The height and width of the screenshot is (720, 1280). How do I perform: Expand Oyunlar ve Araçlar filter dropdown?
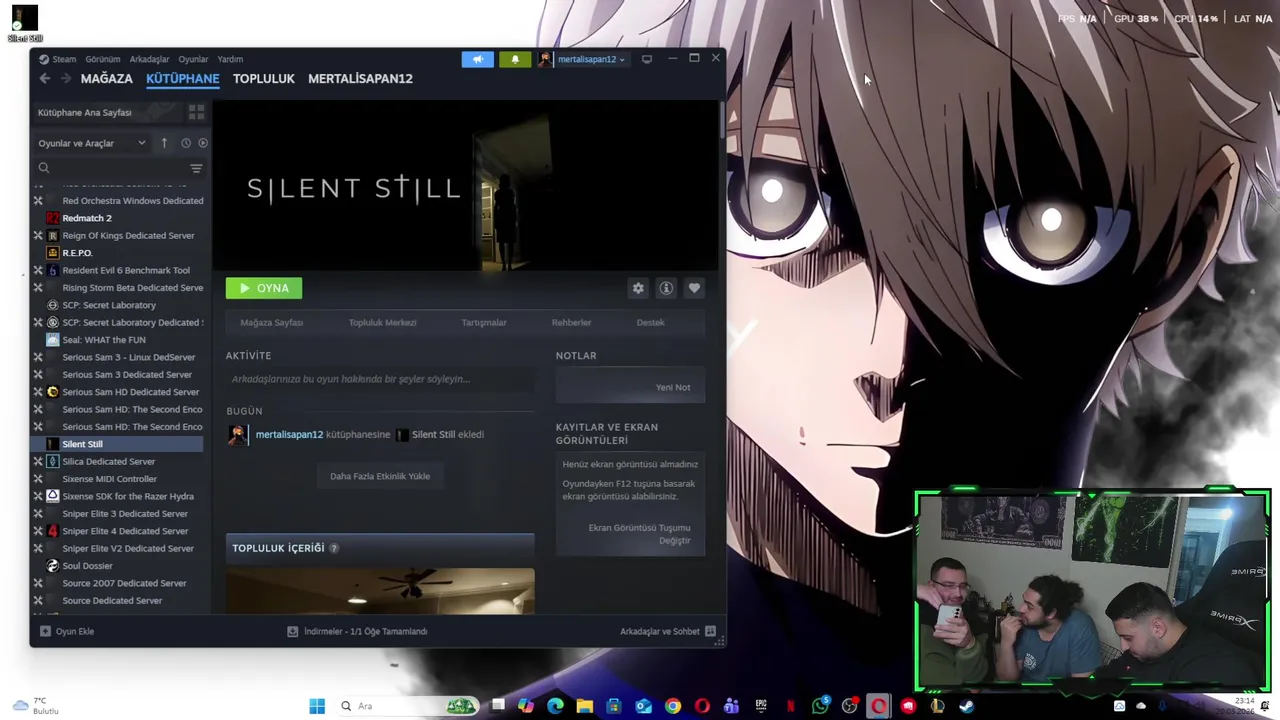point(92,143)
